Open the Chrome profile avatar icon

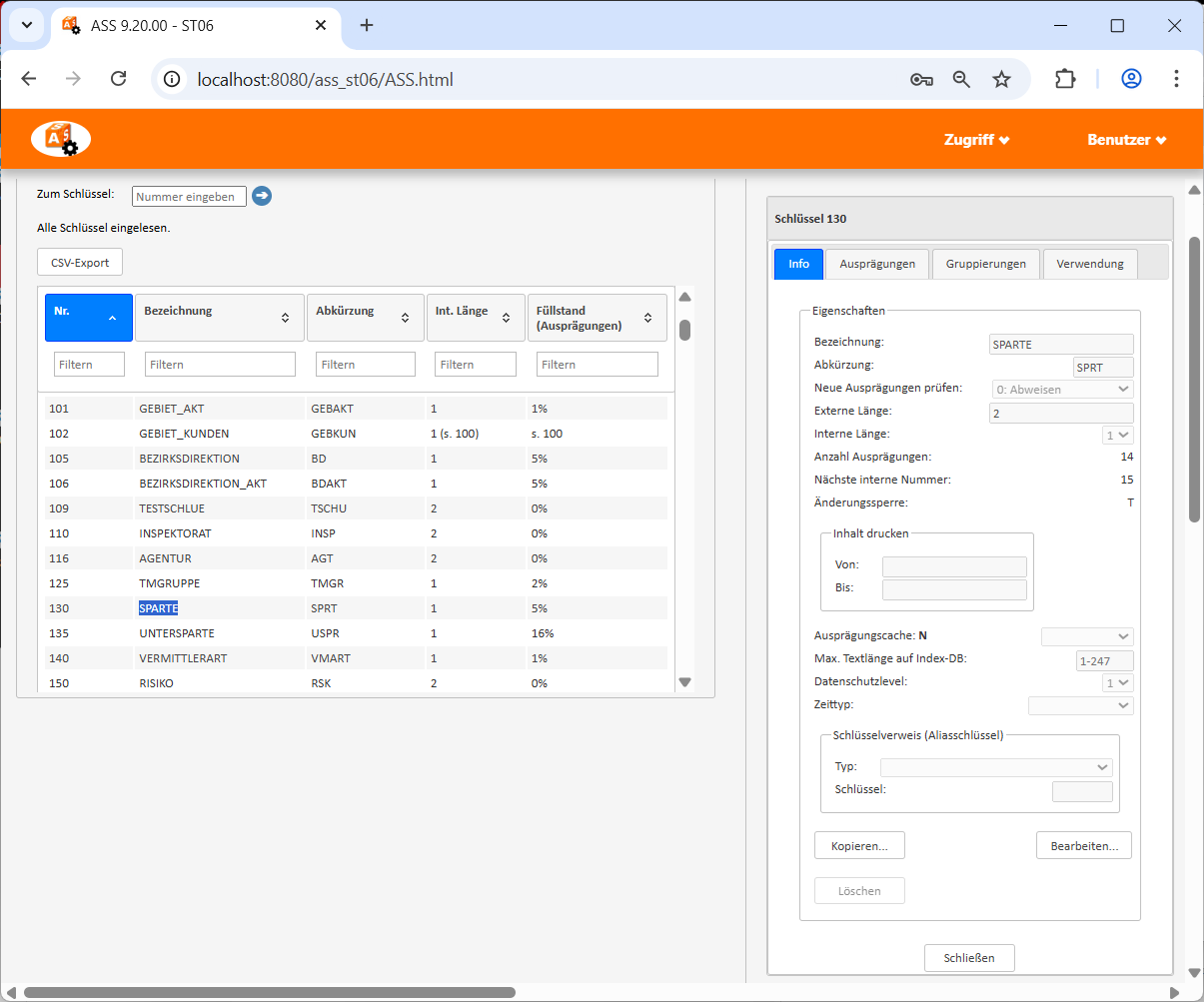1131,79
